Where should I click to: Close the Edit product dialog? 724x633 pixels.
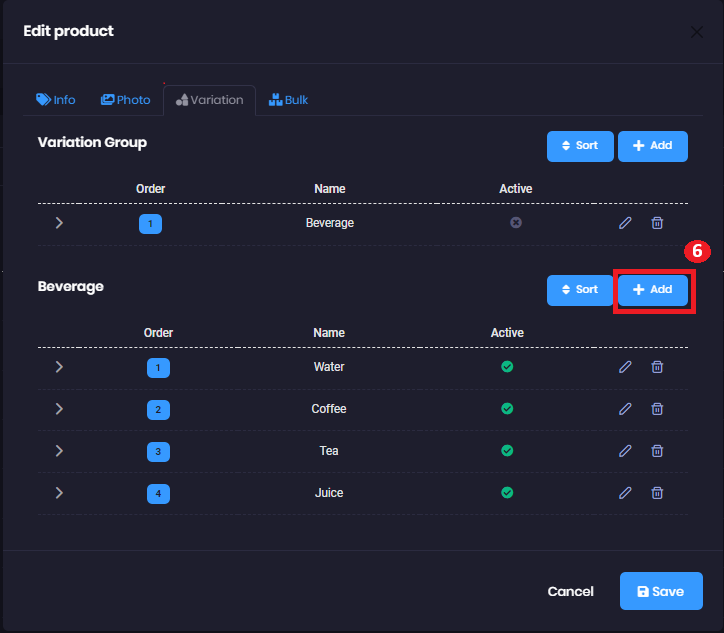[x=697, y=32]
